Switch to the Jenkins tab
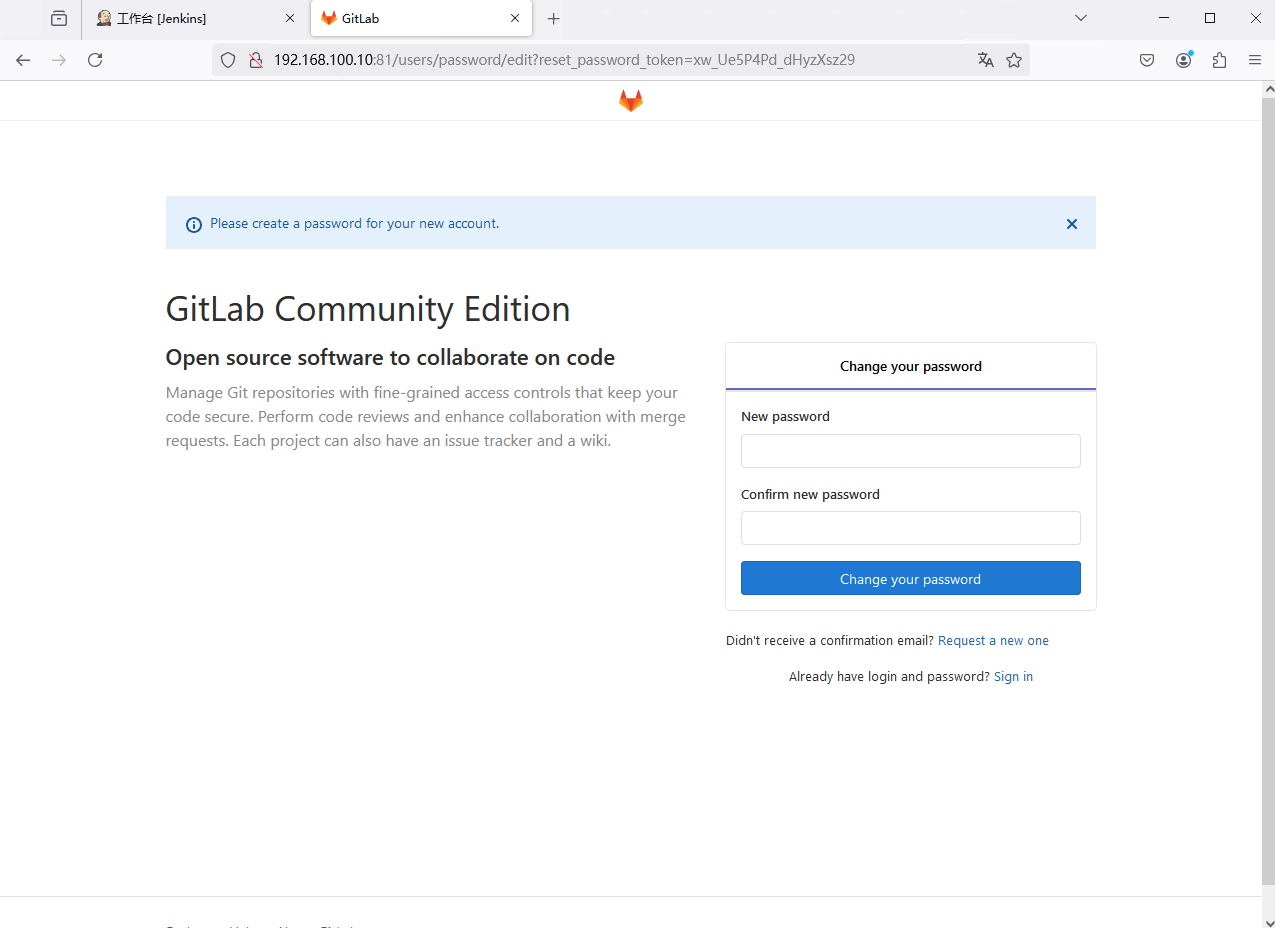The width and height of the screenshot is (1275, 928). [x=190, y=19]
